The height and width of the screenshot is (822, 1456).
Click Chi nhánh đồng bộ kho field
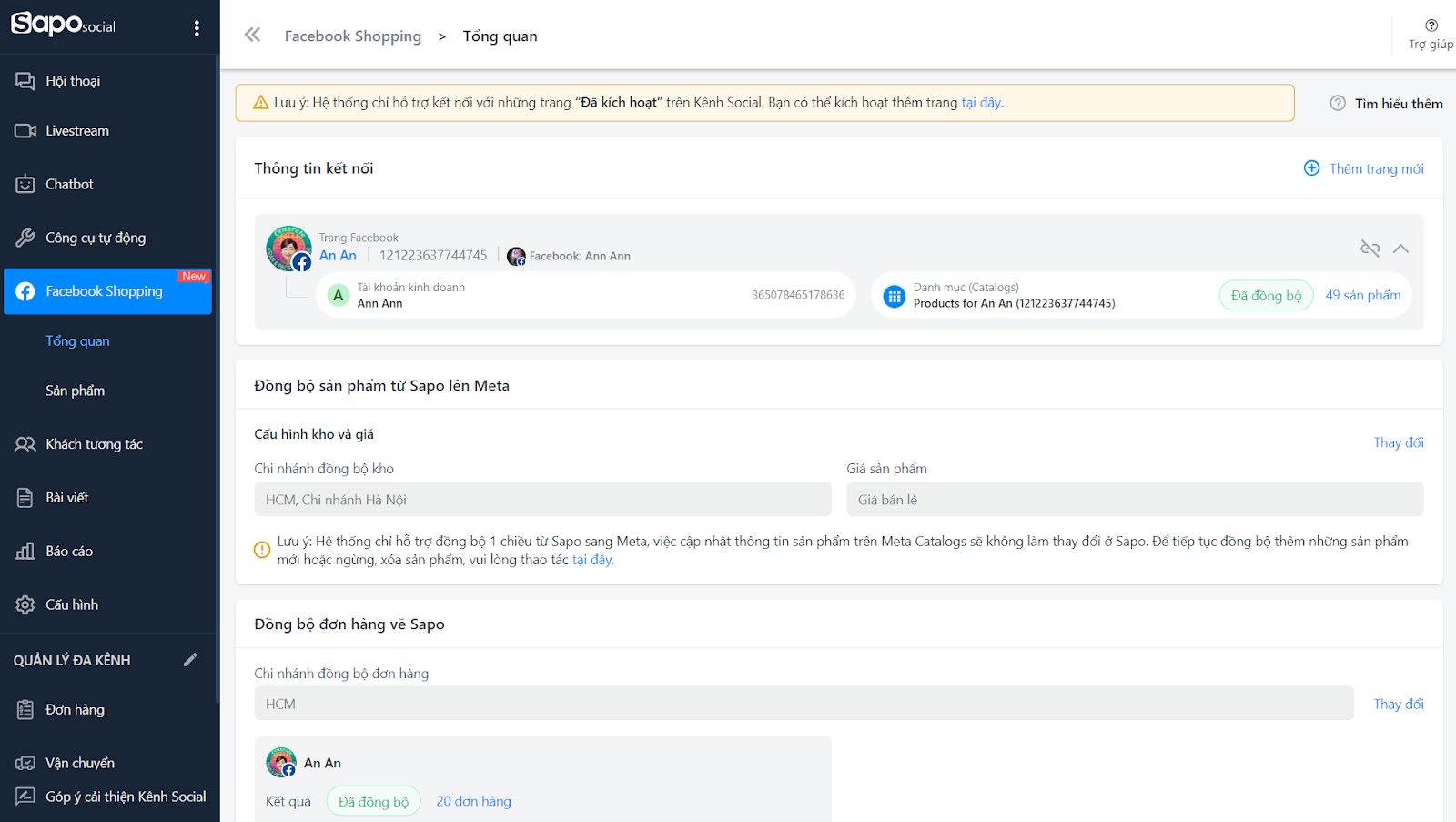click(542, 500)
